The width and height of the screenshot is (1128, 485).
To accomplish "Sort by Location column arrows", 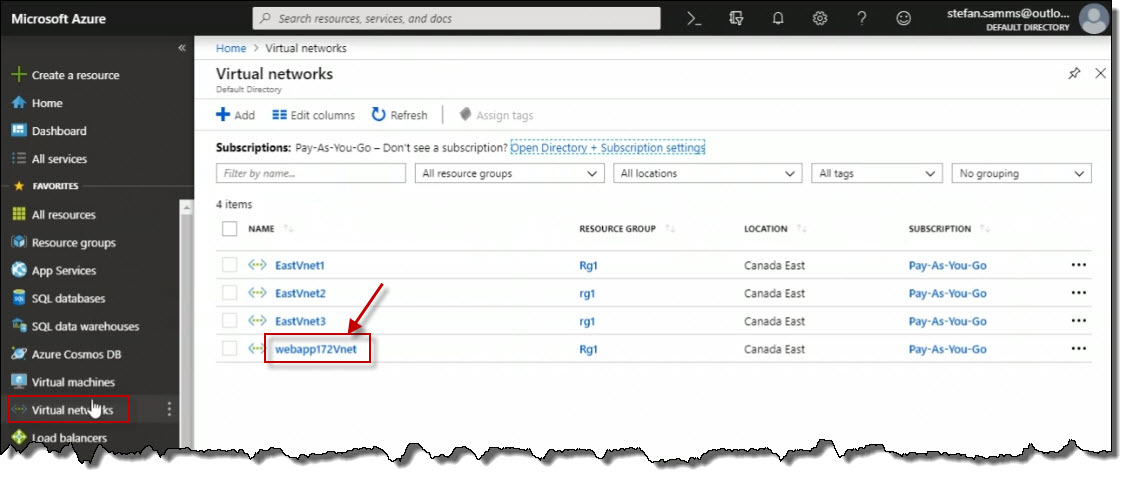I will (x=801, y=229).
